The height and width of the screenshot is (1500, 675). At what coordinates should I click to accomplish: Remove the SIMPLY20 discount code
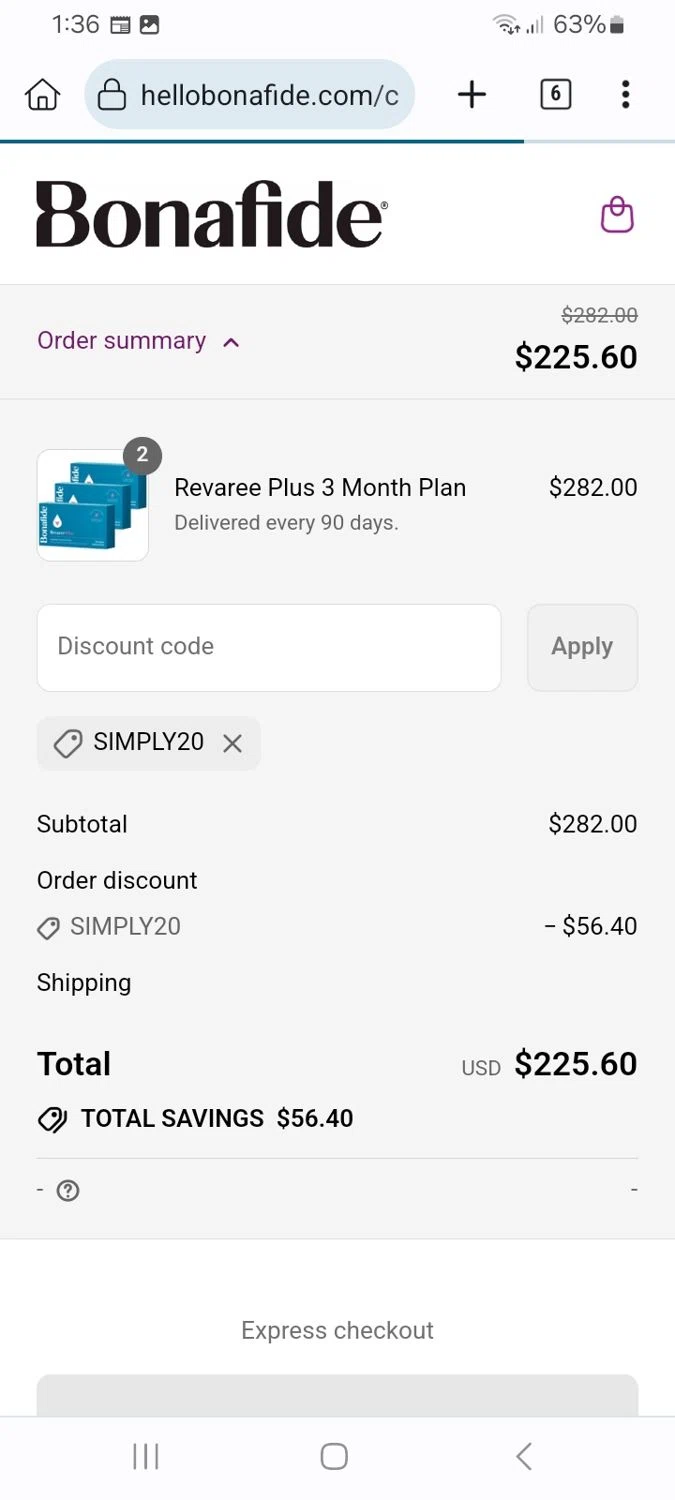pos(232,744)
